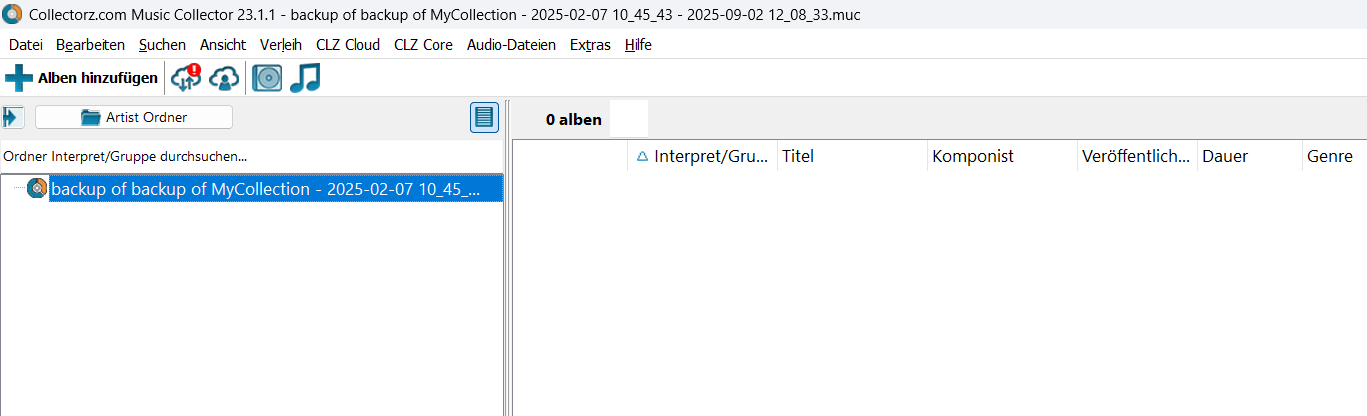Switch to tracks view music note icon
The width and height of the screenshot is (1367, 416).
305,78
